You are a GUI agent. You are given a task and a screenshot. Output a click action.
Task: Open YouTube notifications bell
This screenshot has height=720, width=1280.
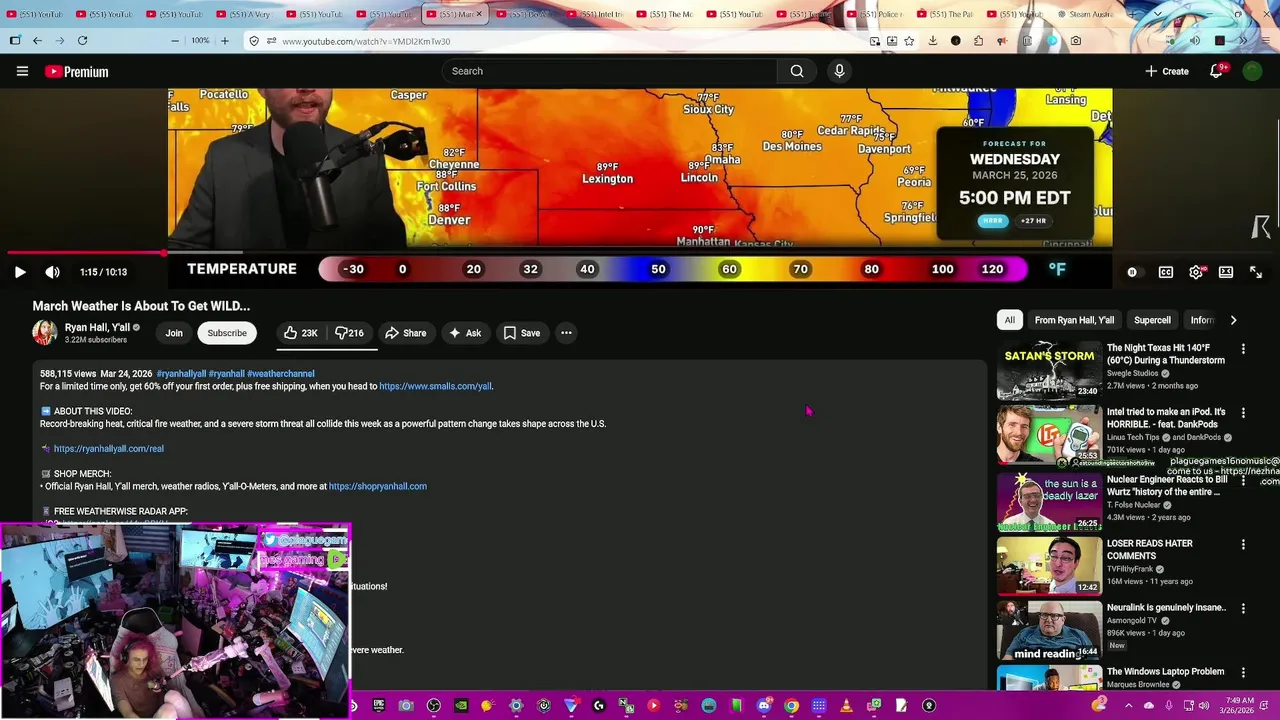(1217, 71)
